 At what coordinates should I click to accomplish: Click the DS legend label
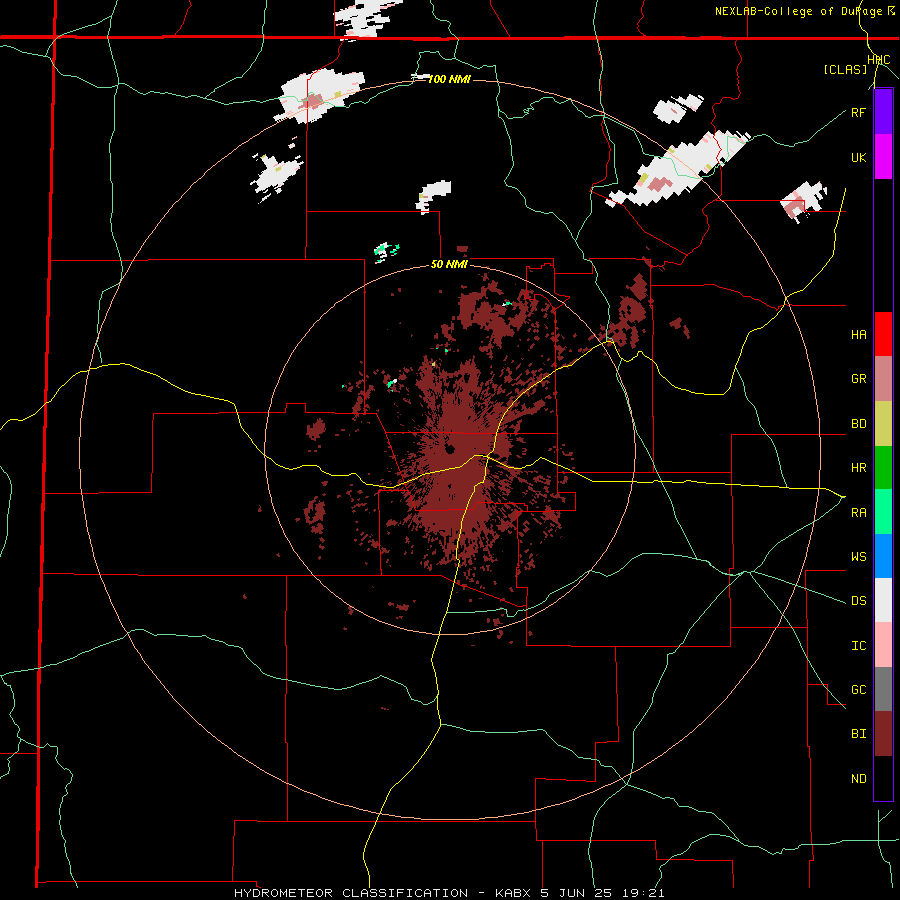[858, 601]
